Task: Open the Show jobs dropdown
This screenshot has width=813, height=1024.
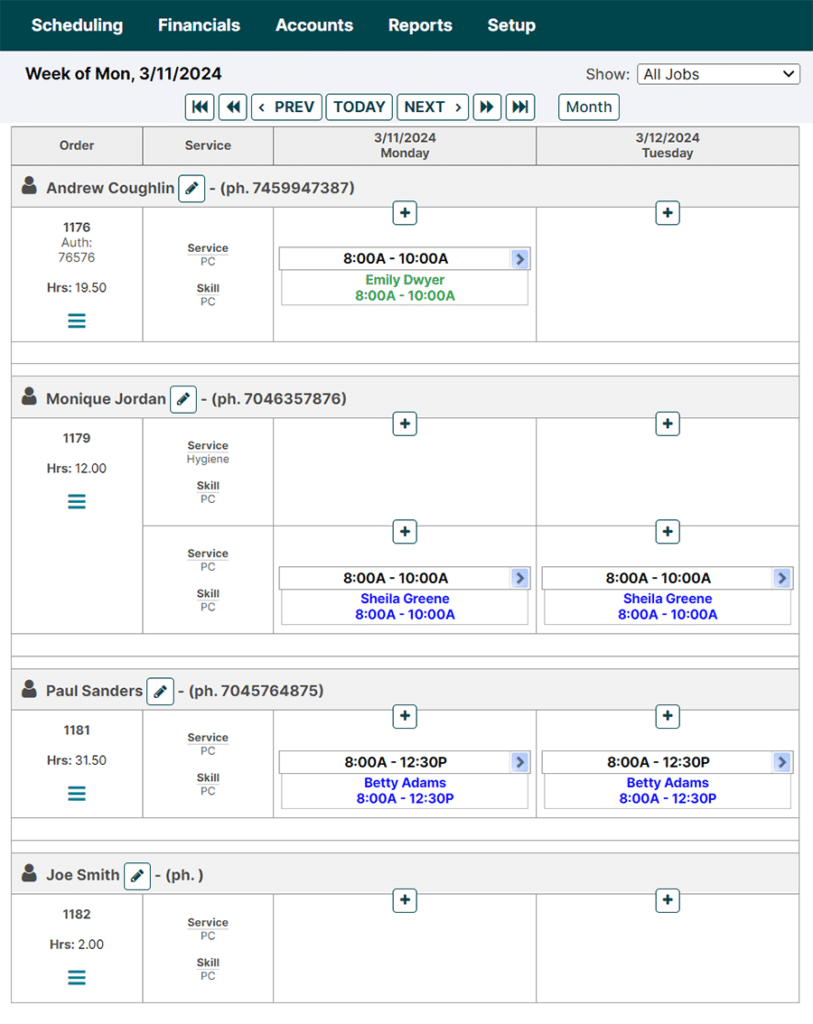Action: click(x=718, y=74)
